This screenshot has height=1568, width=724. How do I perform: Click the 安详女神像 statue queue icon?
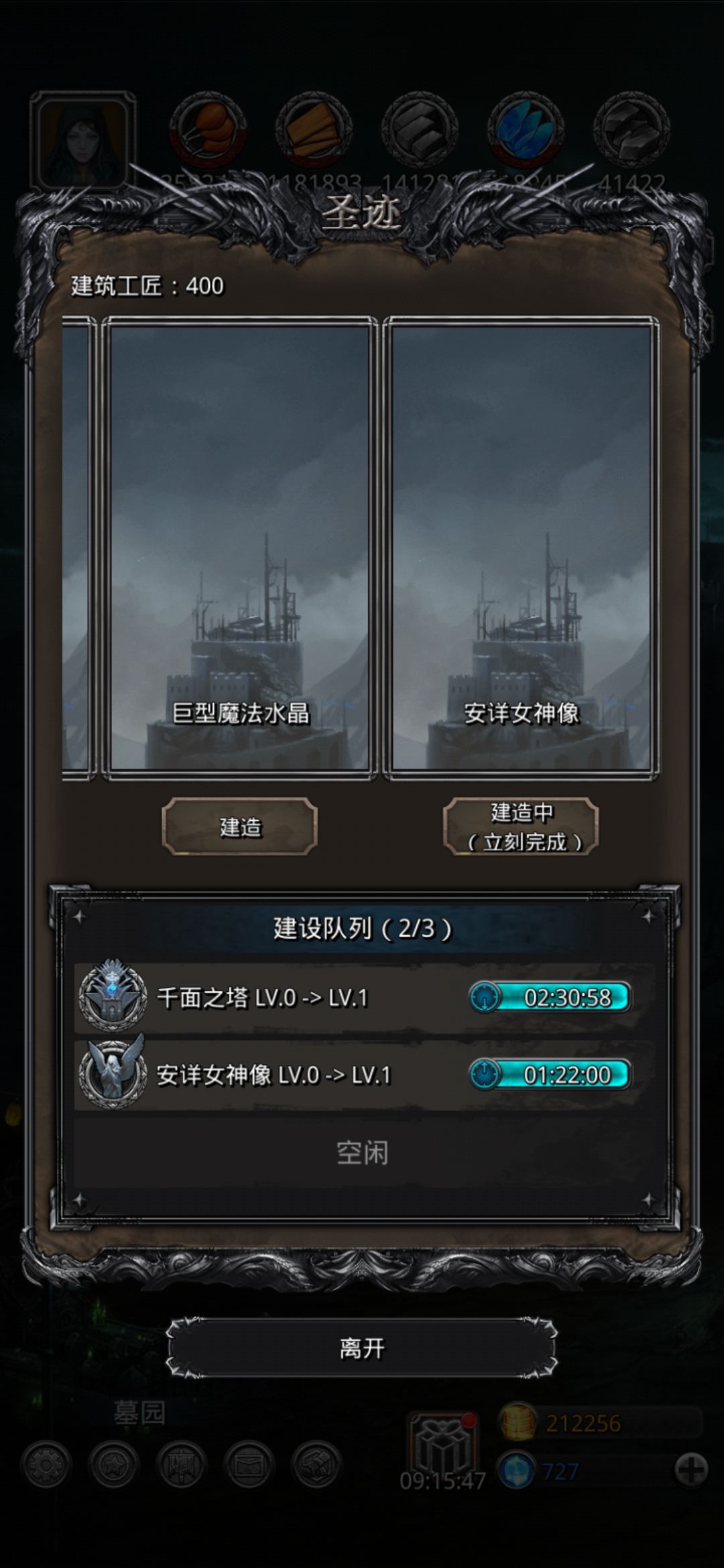click(x=113, y=1074)
